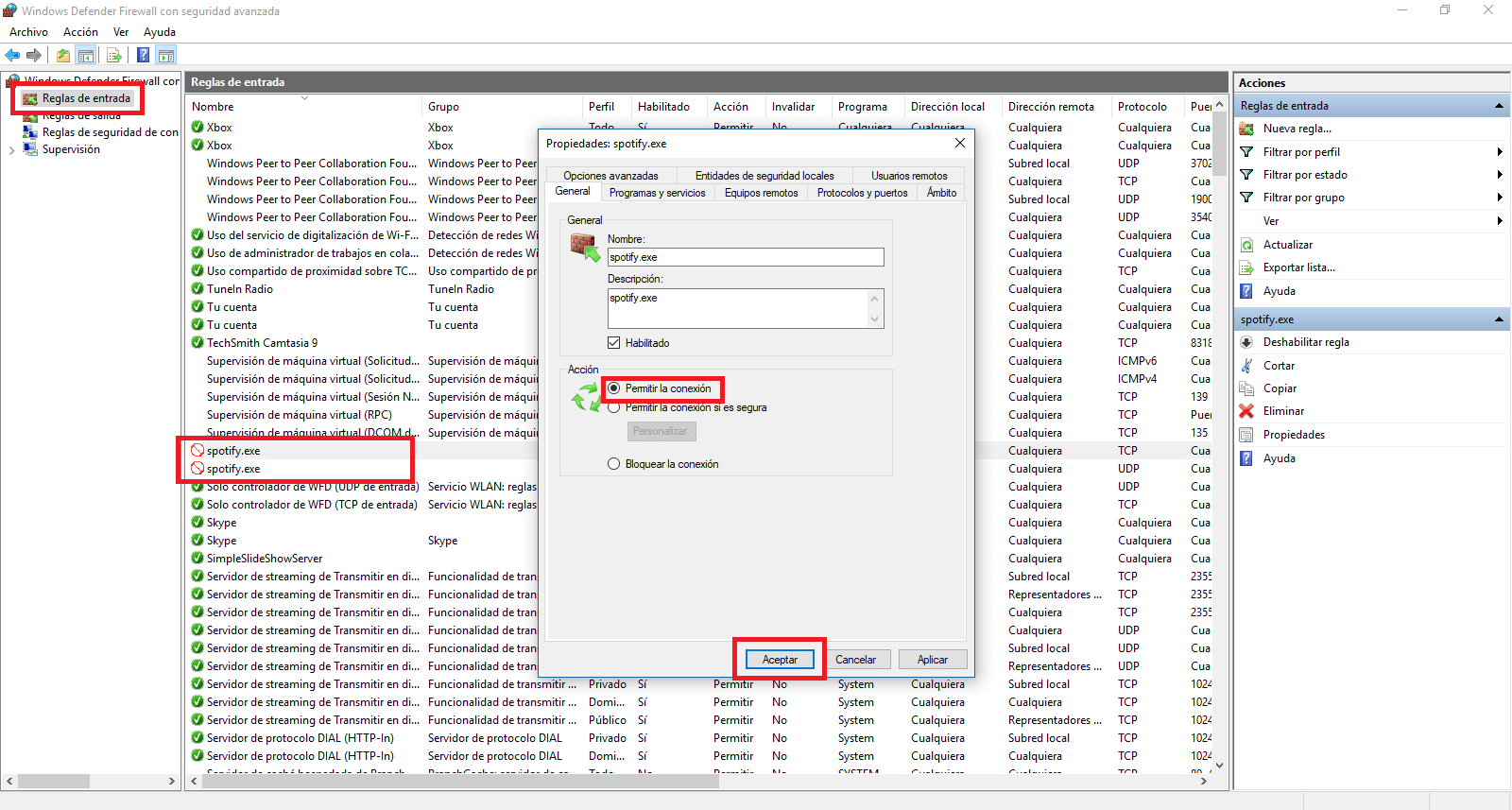The width and height of the screenshot is (1512, 810).
Task: Click the Copiar icon in Acciones
Action: 1246,388
